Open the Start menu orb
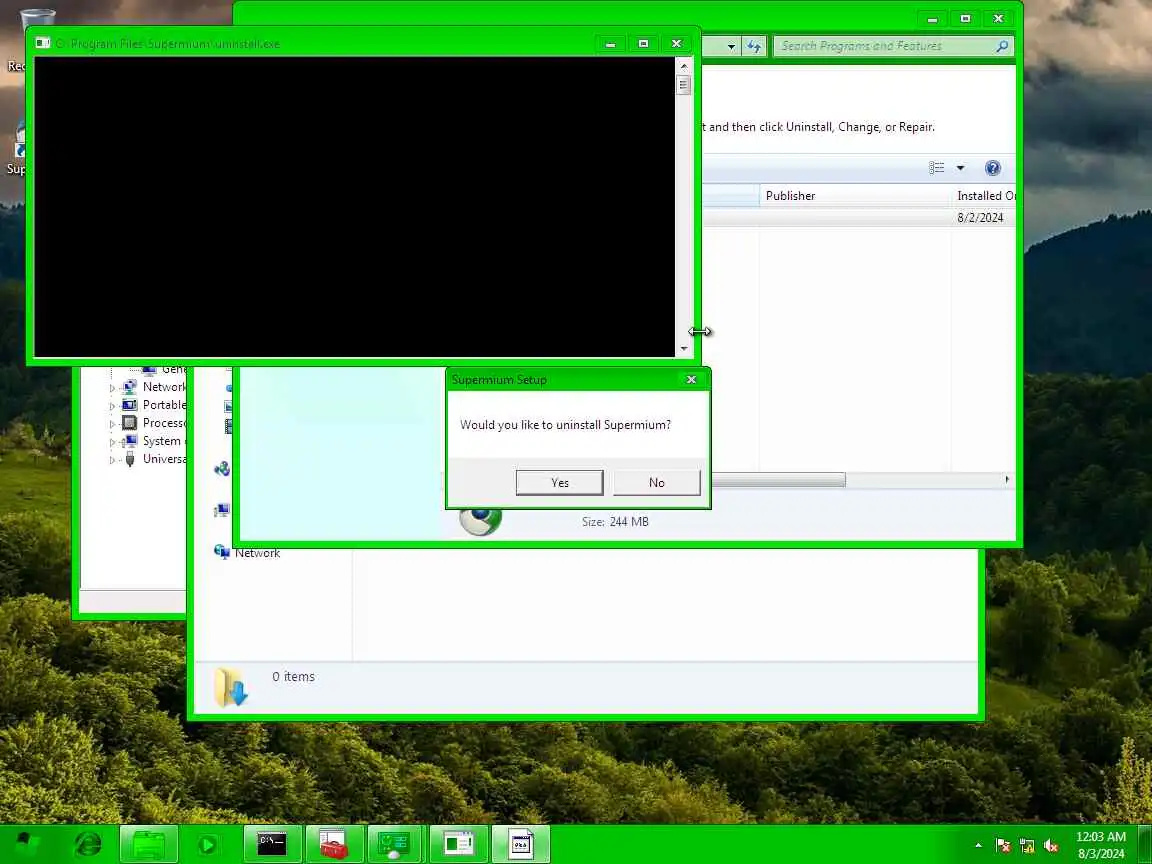1152x864 pixels. (28, 844)
